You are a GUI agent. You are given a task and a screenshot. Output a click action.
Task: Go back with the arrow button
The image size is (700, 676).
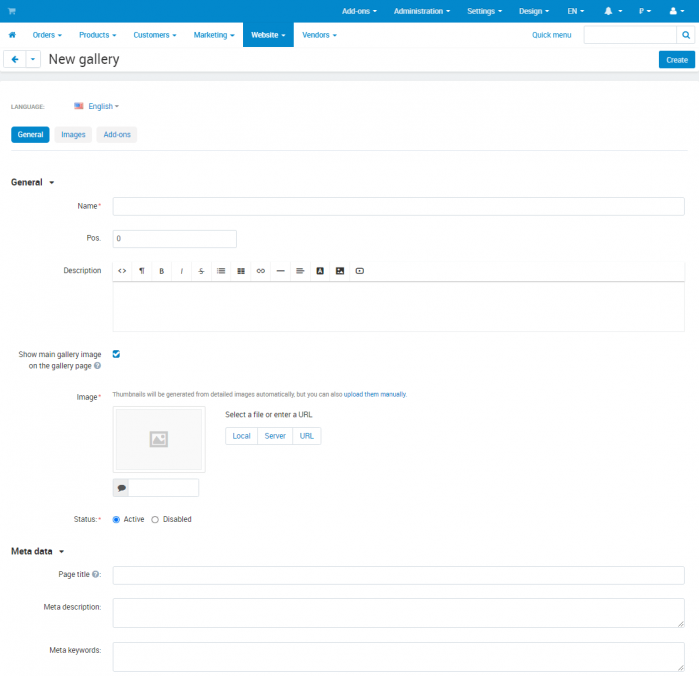coord(15,59)
